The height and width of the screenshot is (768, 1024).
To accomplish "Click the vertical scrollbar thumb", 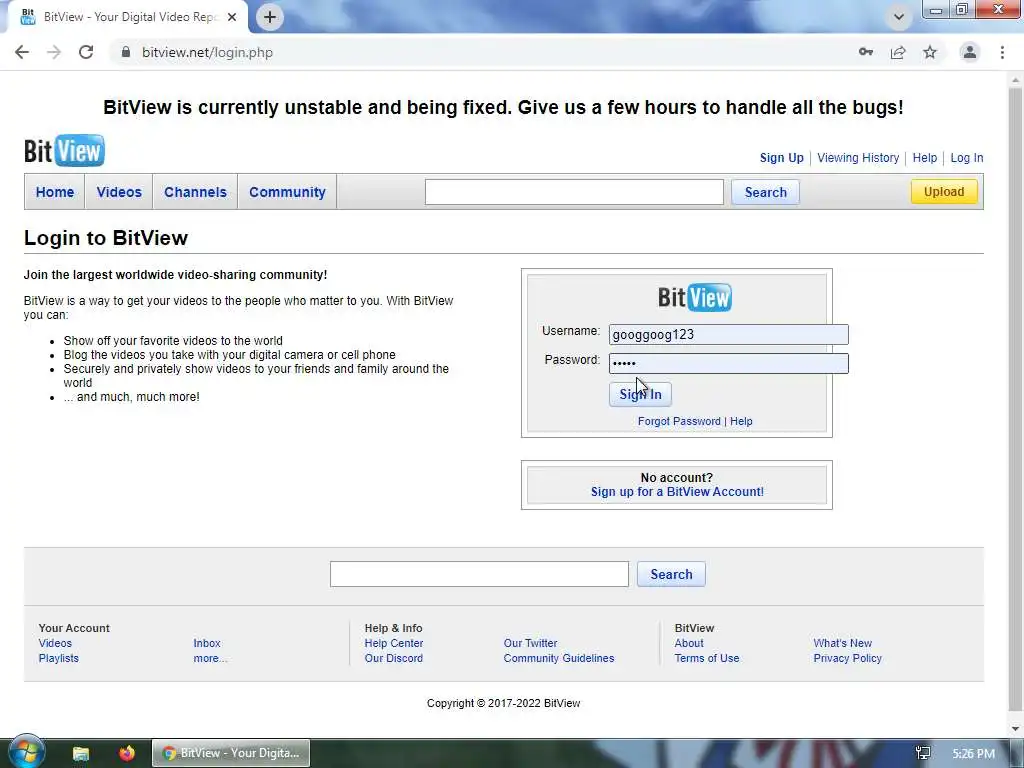I will 1016,398.
